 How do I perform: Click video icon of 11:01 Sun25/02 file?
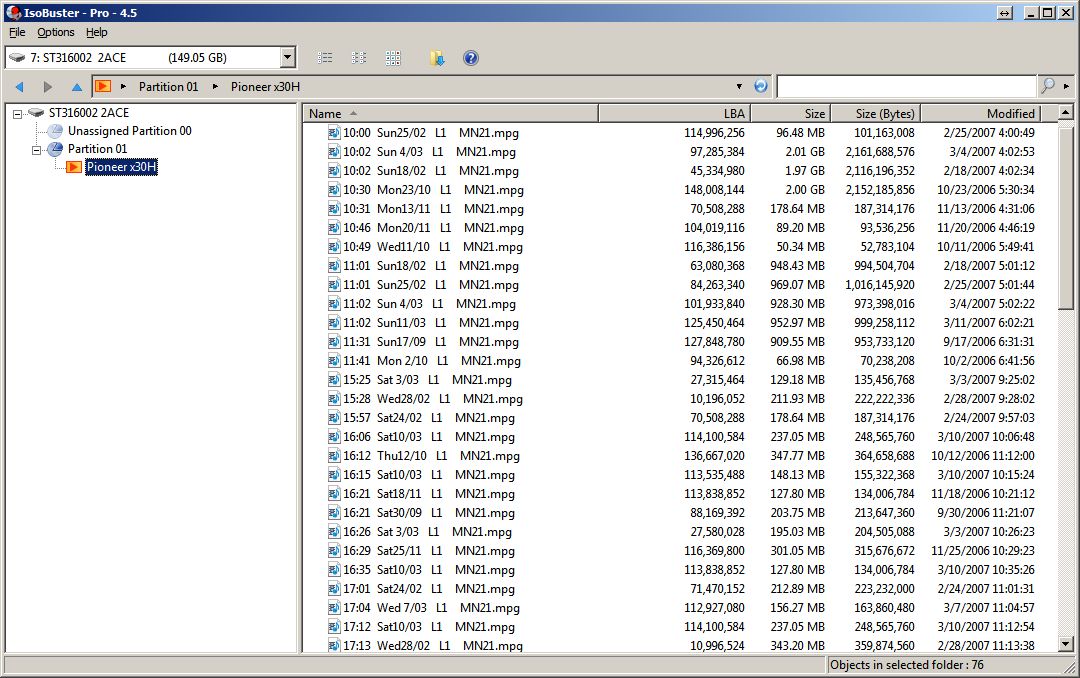(334, 285)
